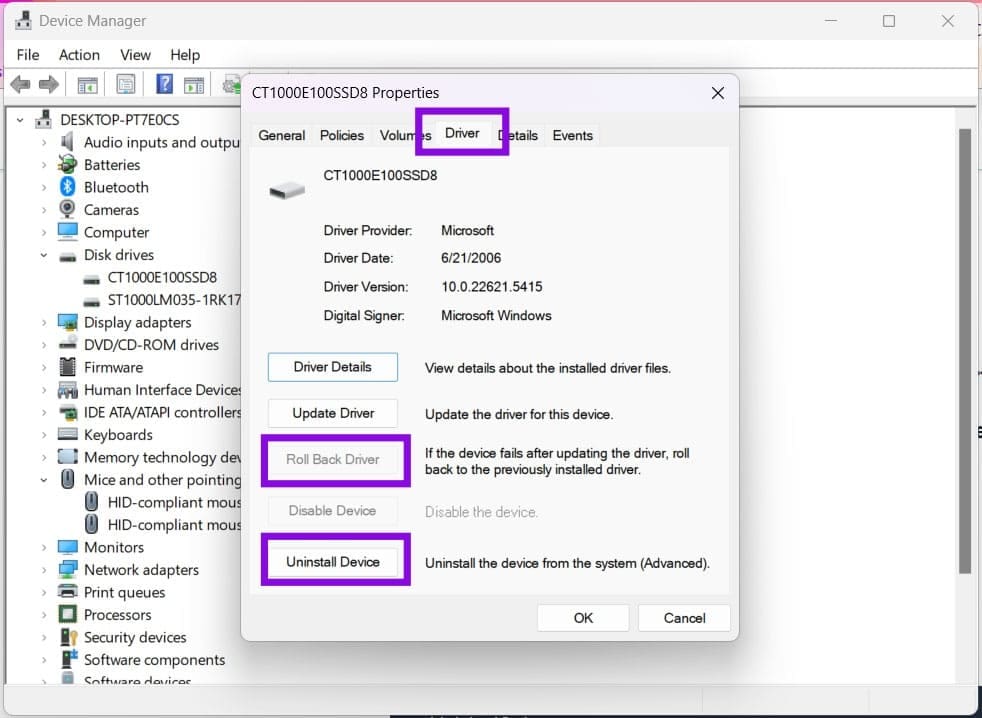
Task: Click the DESKTOP-PT7E0CS computer icon
Action: point(44,119)
